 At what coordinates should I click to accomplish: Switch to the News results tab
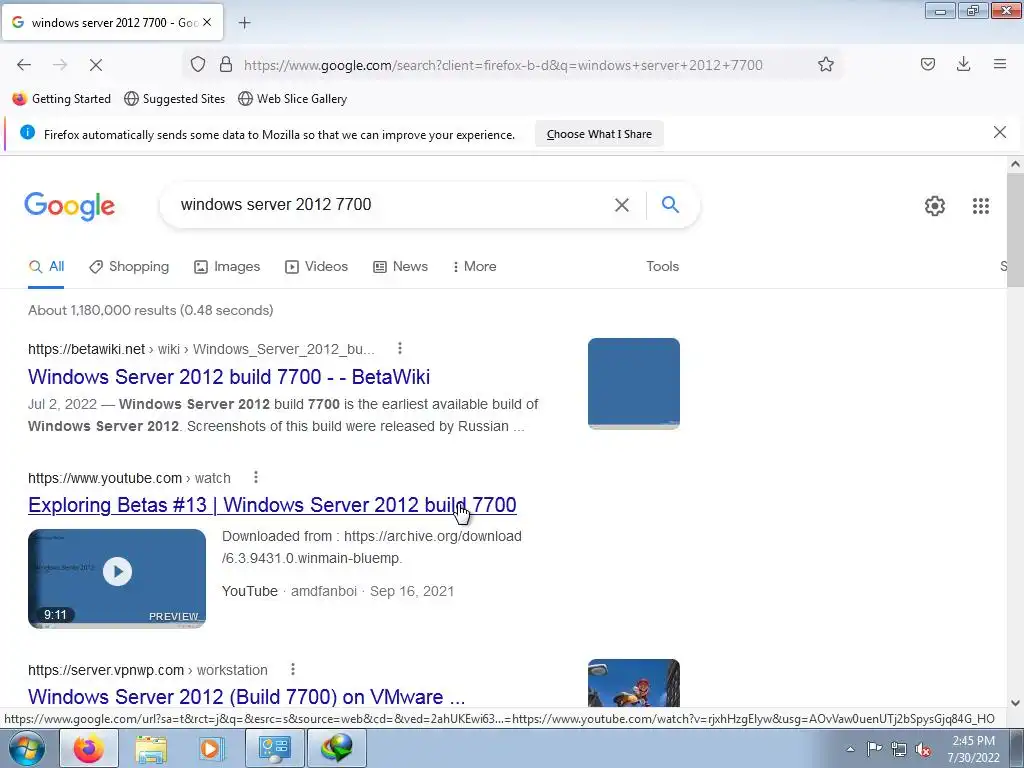[x=400, y=266]
